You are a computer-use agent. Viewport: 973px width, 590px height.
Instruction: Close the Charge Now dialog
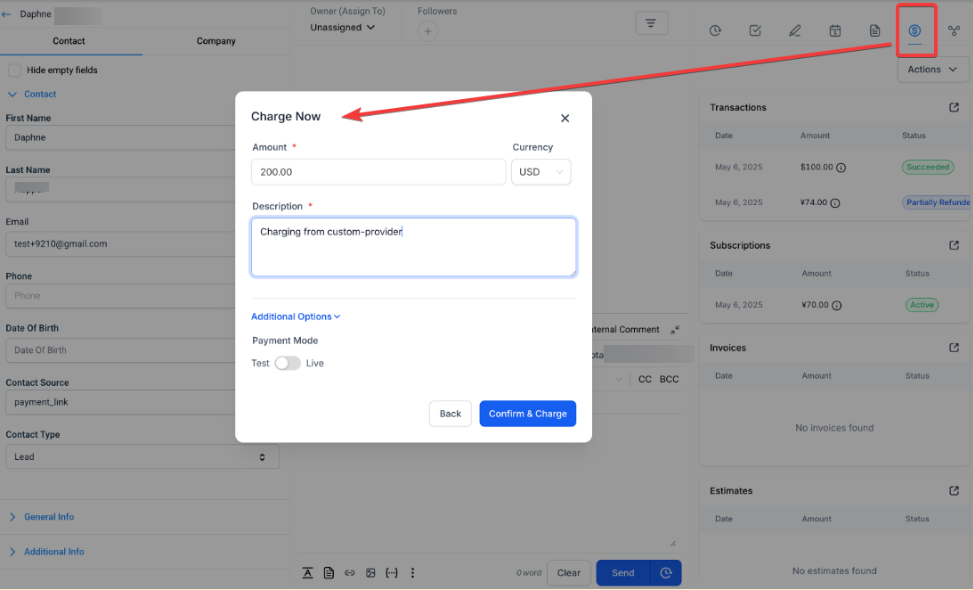pyautogui.click(x=565, y=118)
